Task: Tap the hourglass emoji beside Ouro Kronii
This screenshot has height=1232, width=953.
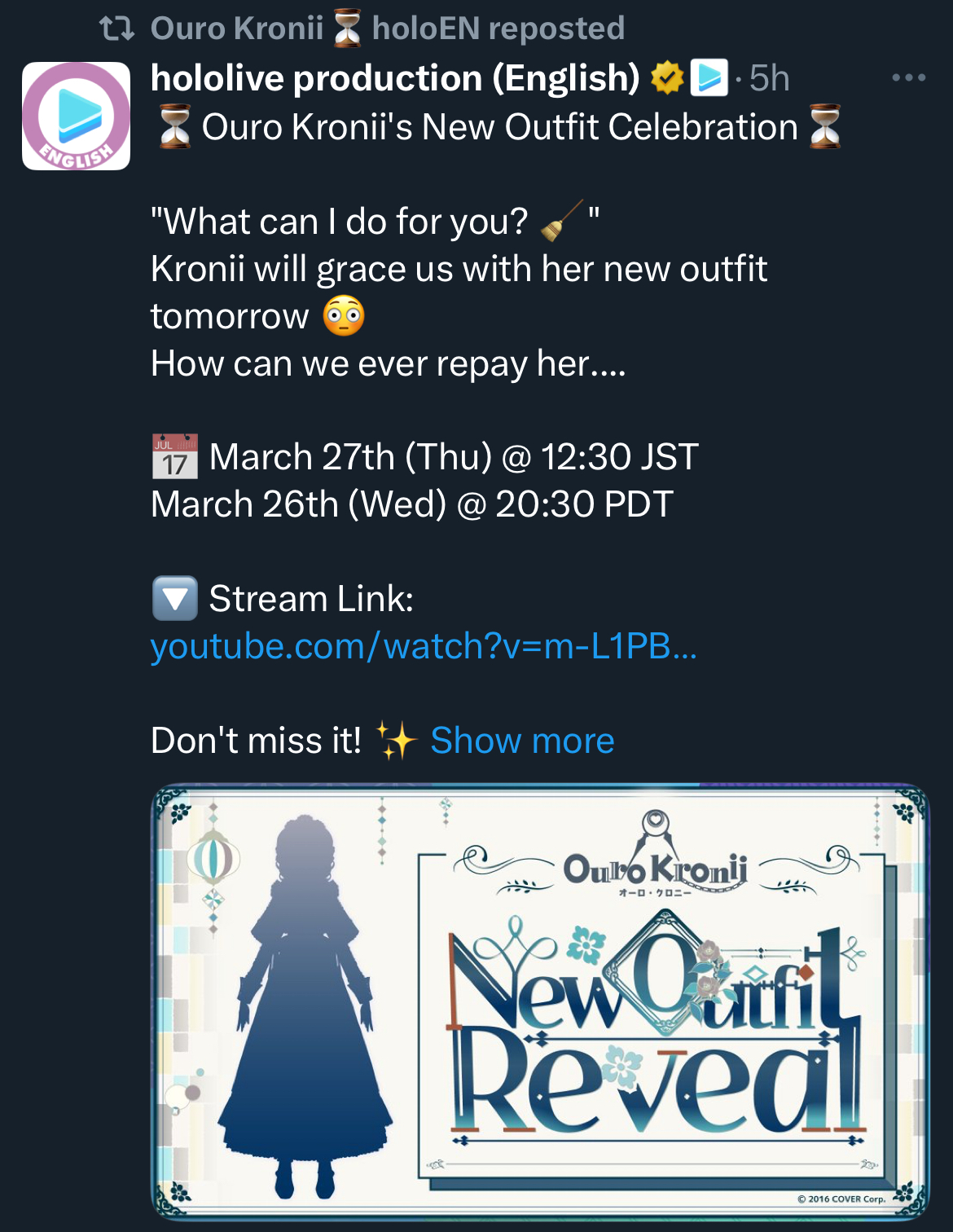Action: click(348, 29)
